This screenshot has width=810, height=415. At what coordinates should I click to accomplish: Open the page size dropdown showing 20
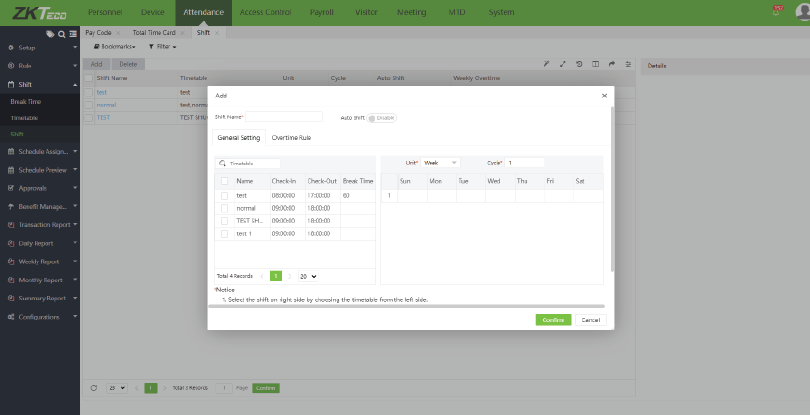pyautogui.click(x=307, y=275)
